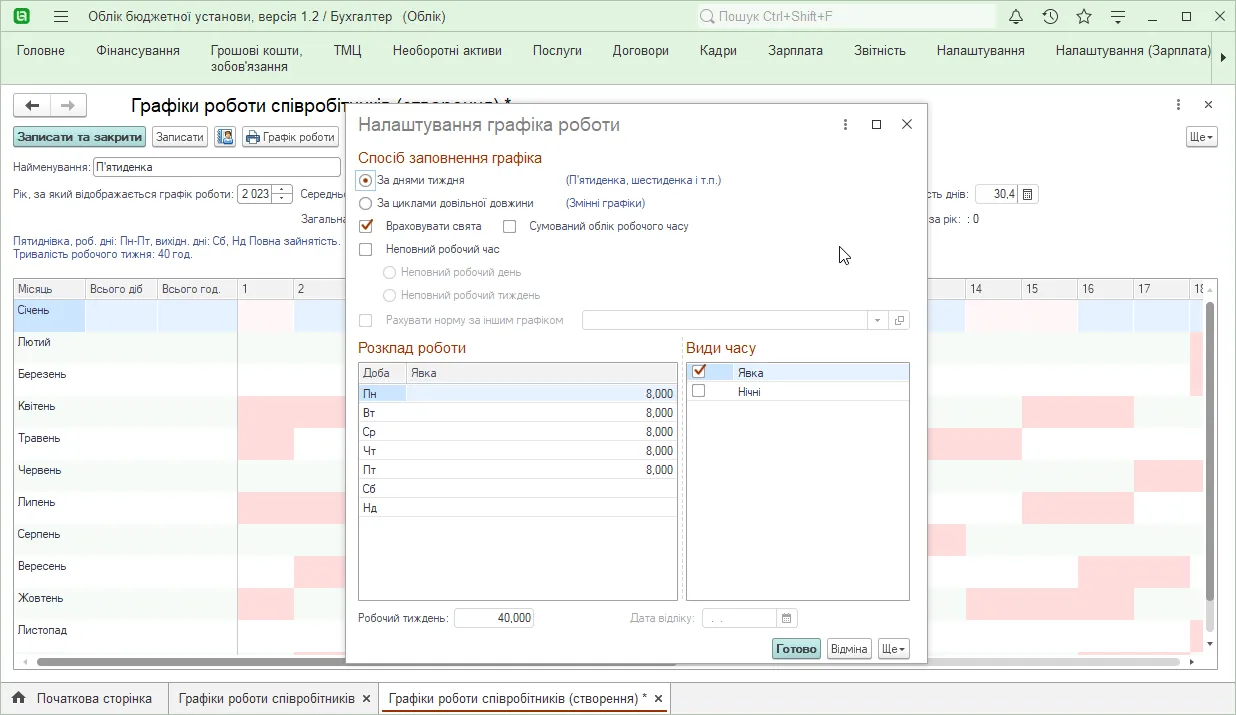Open history clock icon
The height and width of the screenshot is (715, 1236).
[1050, 17]
